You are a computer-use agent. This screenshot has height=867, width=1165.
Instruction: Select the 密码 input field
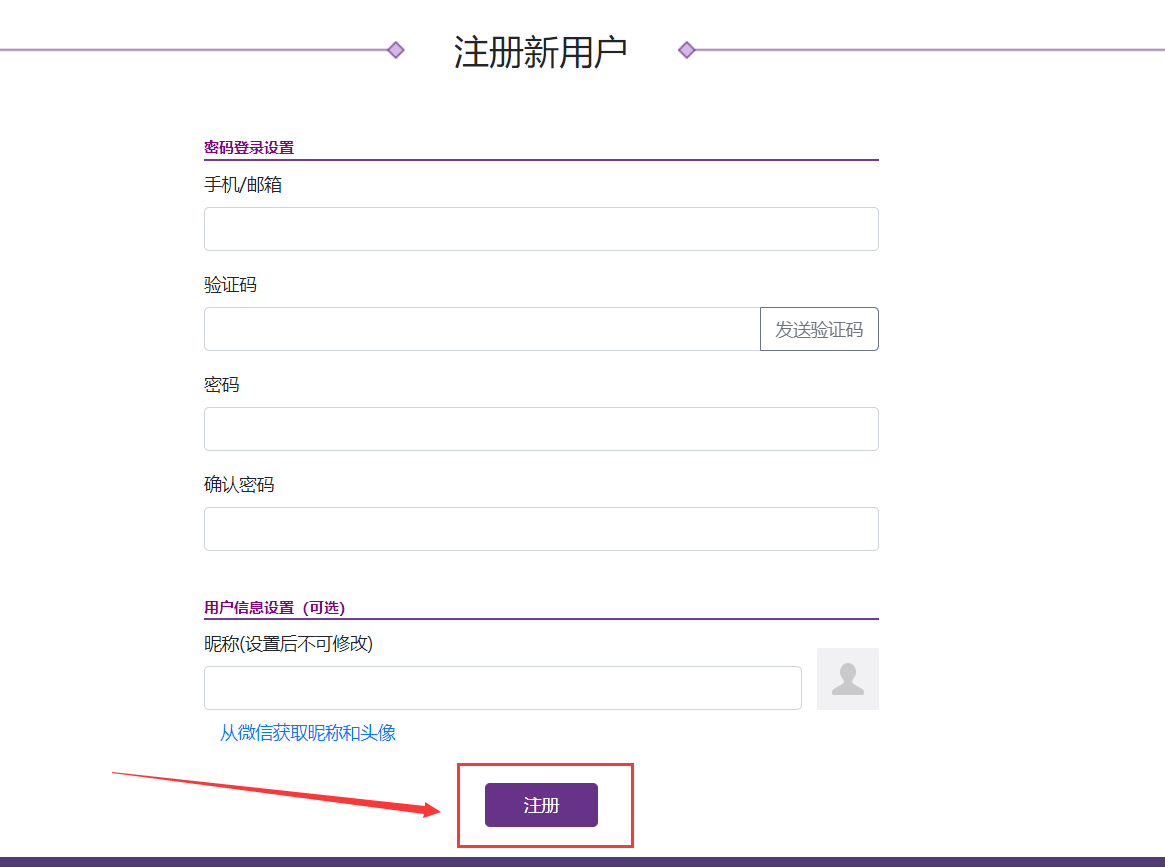[541, 429]
